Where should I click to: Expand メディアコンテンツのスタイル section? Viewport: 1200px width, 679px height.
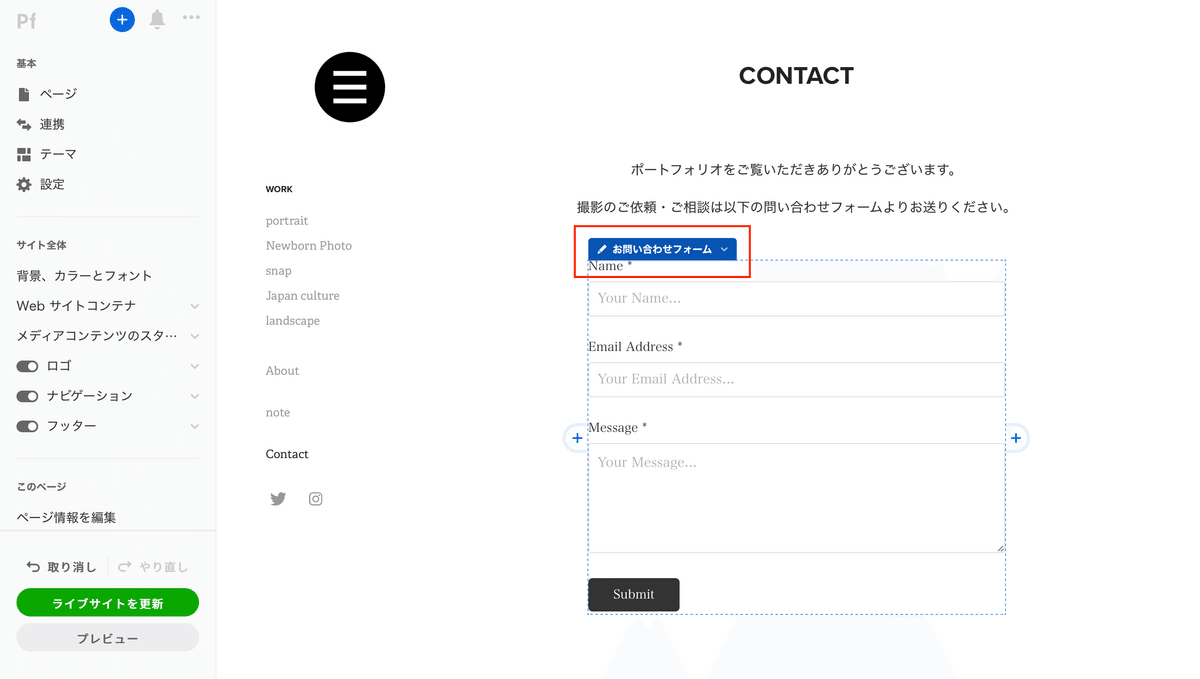click(x=195, y=336)
